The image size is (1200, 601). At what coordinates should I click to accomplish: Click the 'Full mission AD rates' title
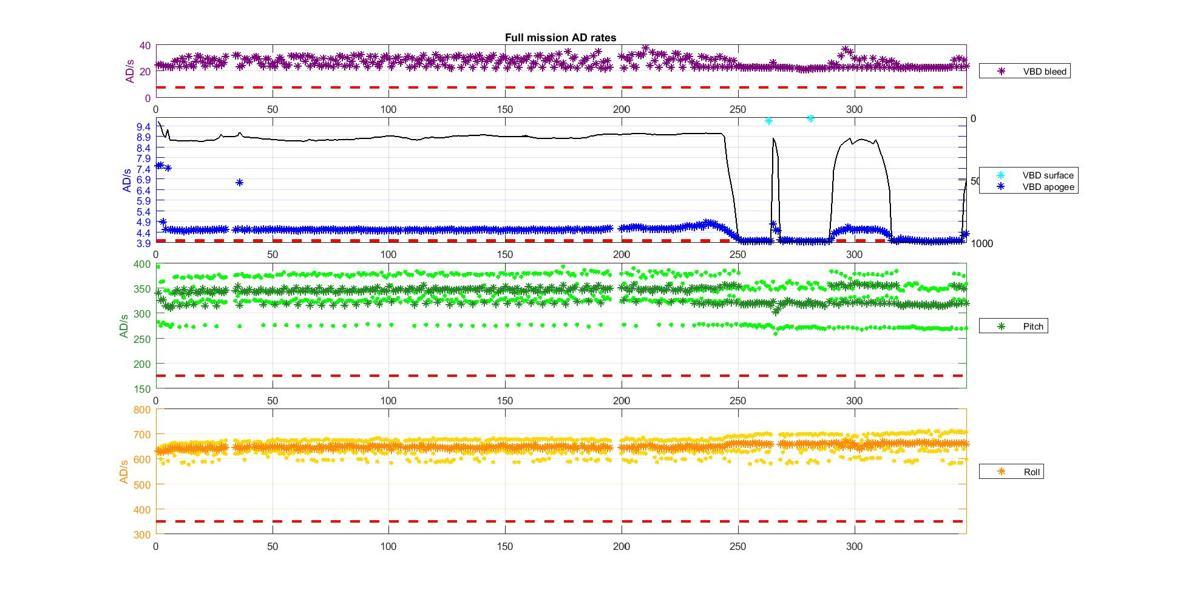[560, 37]
